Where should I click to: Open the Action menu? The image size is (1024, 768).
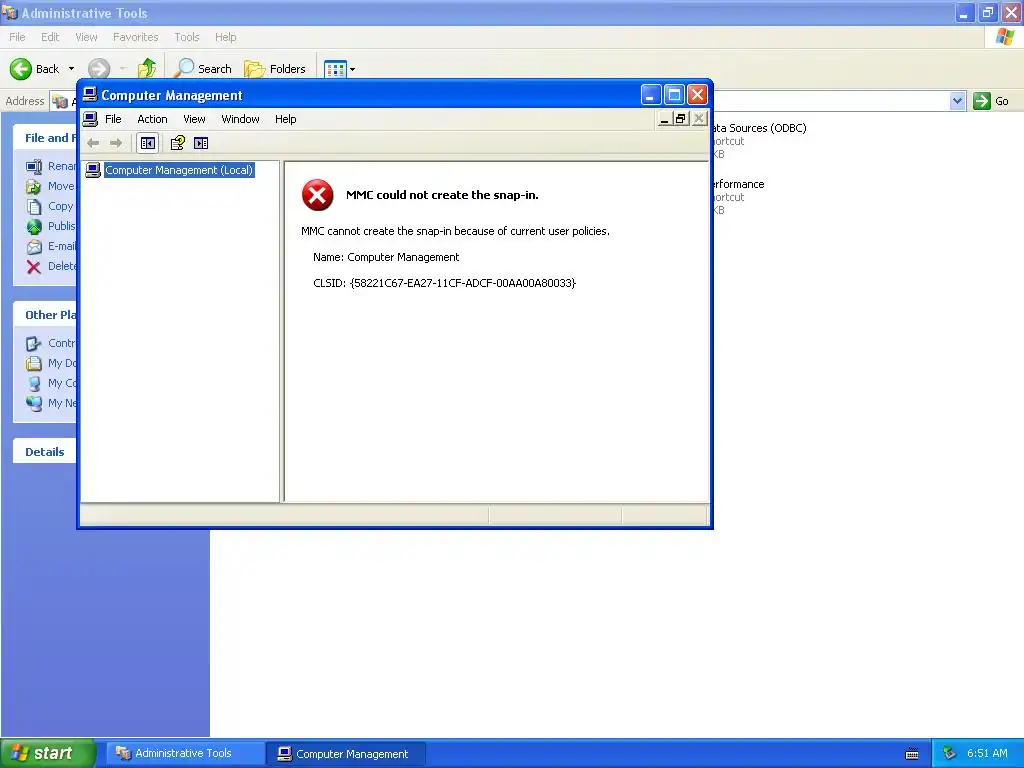pos(152,119)
